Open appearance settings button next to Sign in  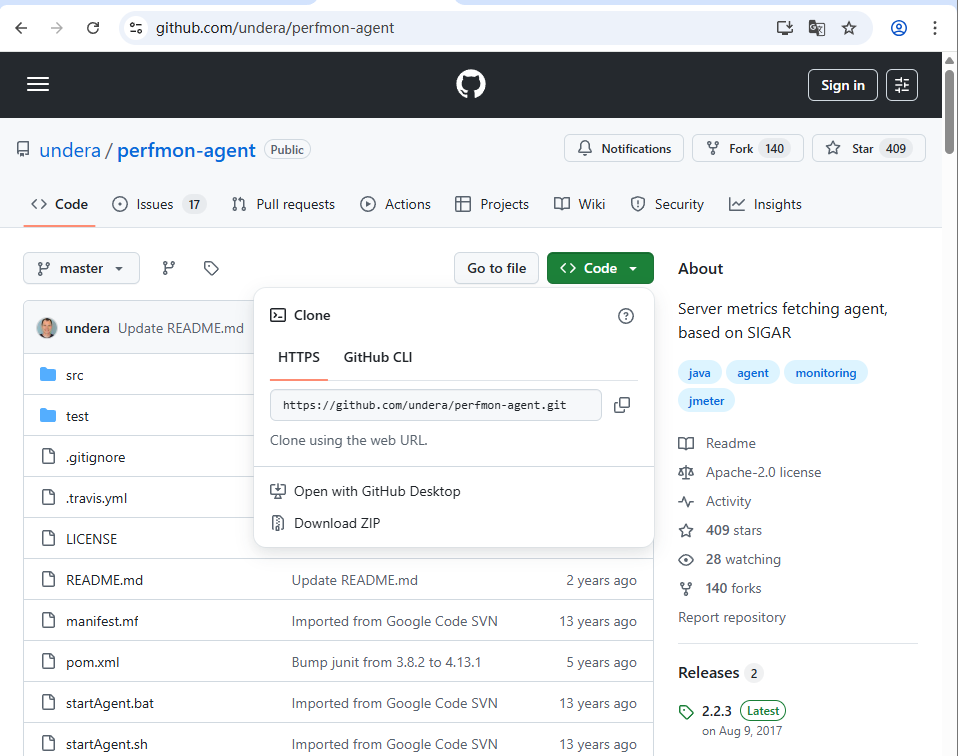click(902, 85)
